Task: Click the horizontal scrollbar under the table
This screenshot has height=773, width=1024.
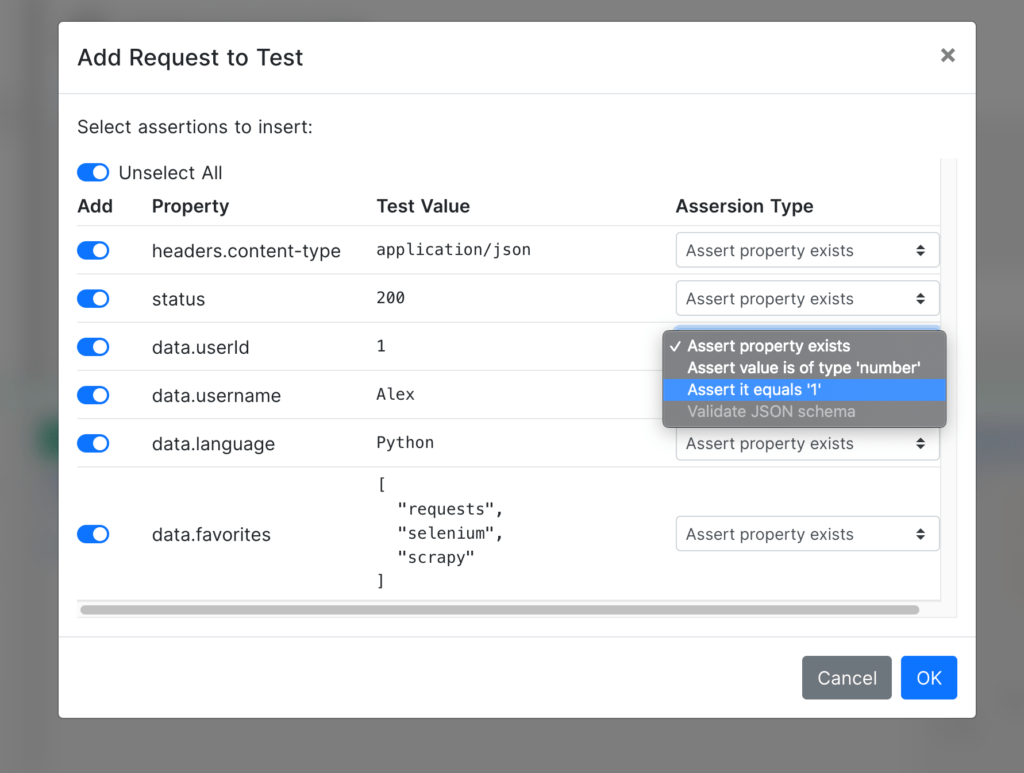Action: 499,609
